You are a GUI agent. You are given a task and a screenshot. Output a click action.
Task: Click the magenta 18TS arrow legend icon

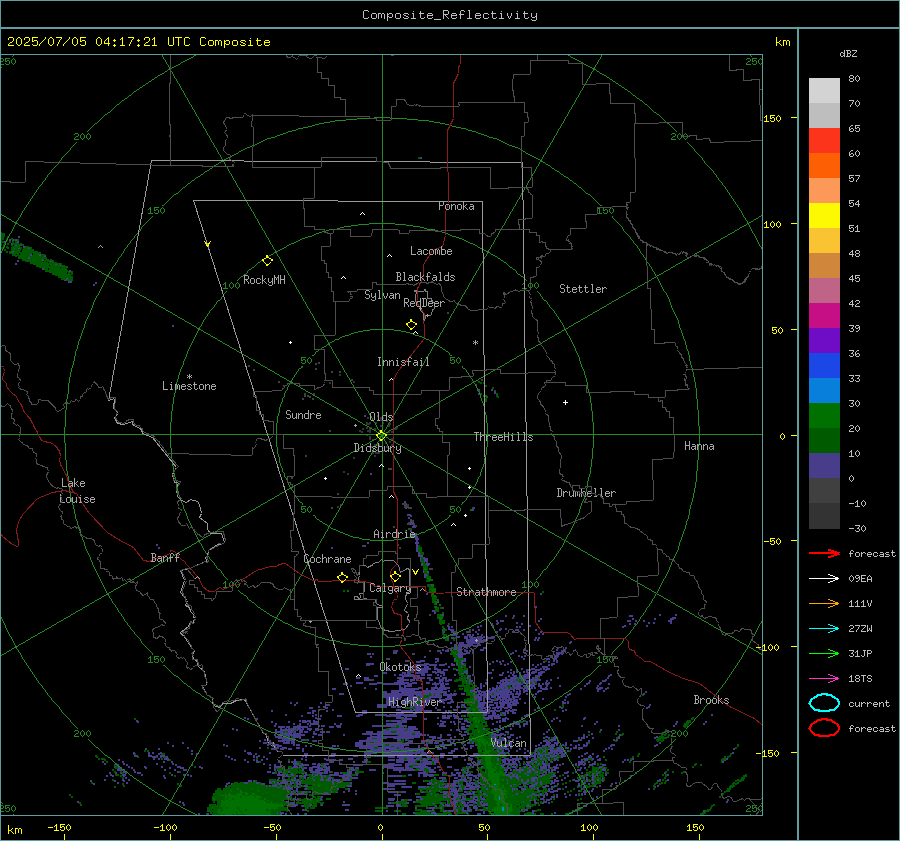[824, 679]
